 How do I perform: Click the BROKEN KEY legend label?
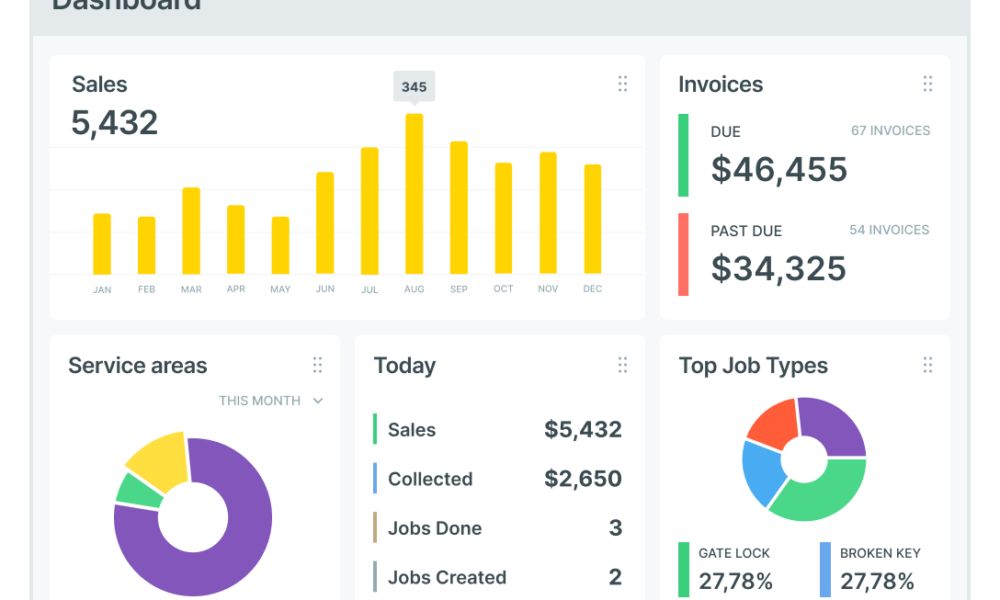(880, 553)
